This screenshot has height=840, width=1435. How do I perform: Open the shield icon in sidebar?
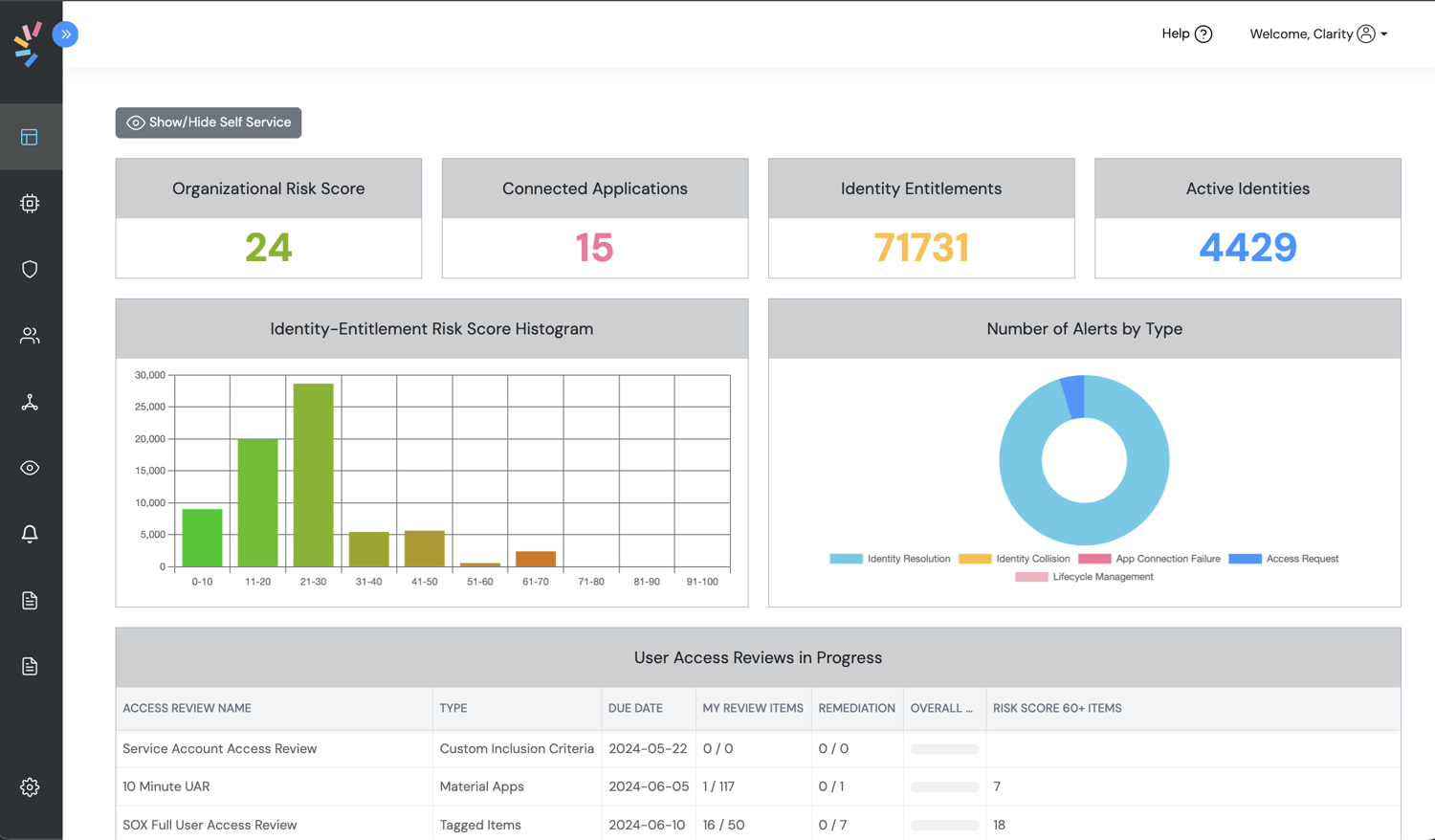30,269
